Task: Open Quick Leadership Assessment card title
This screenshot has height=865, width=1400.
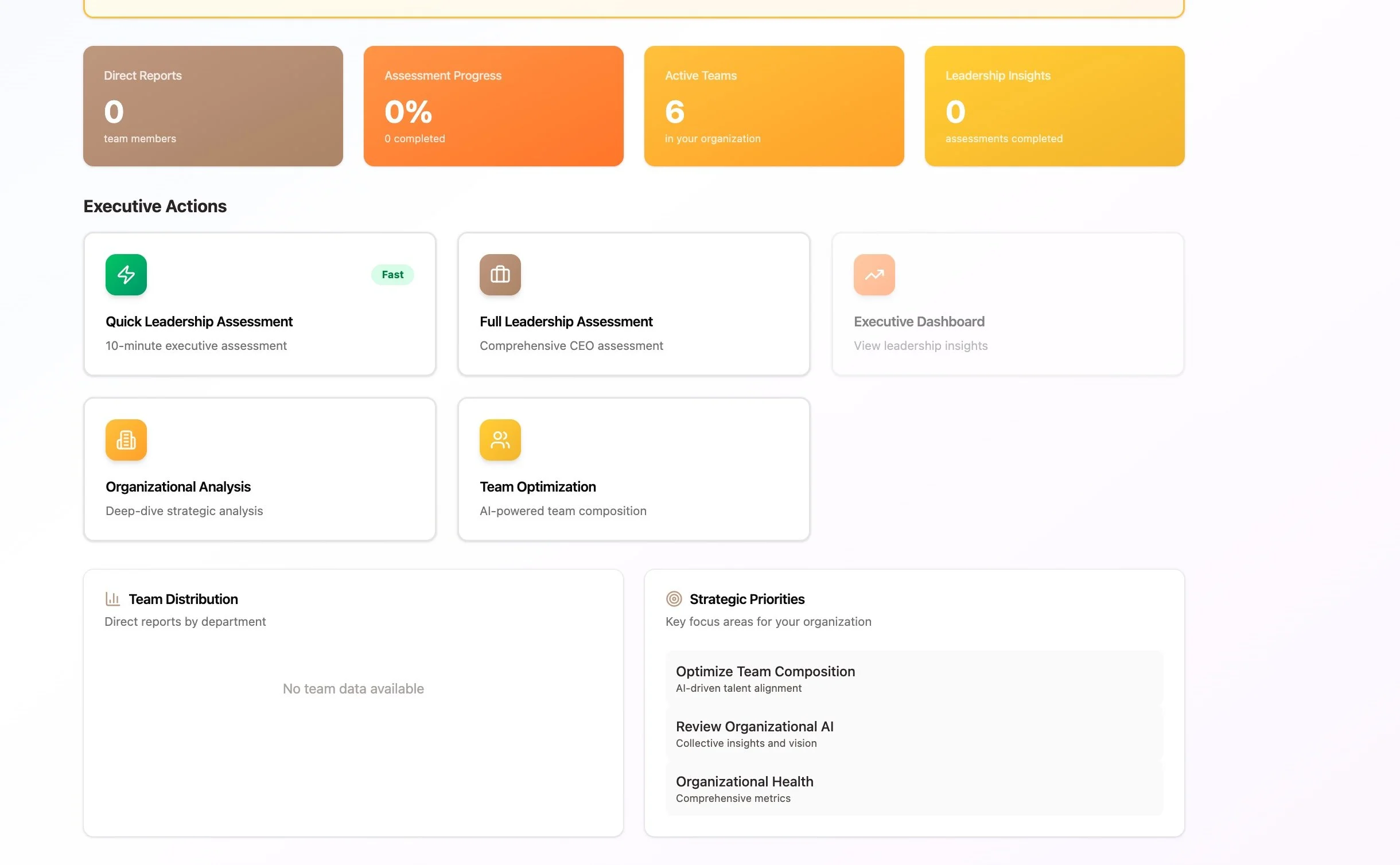Action: coord(199,322)
